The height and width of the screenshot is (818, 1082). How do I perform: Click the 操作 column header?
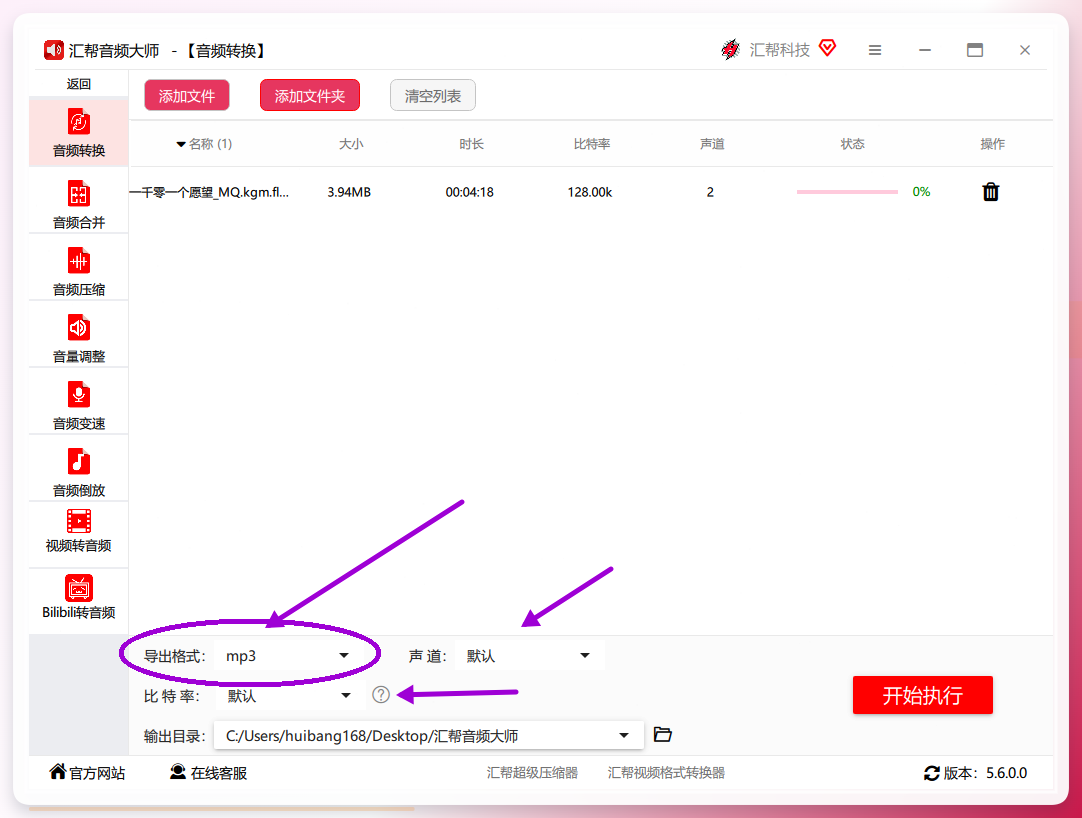pyautogui.click(x=992, y=144)
